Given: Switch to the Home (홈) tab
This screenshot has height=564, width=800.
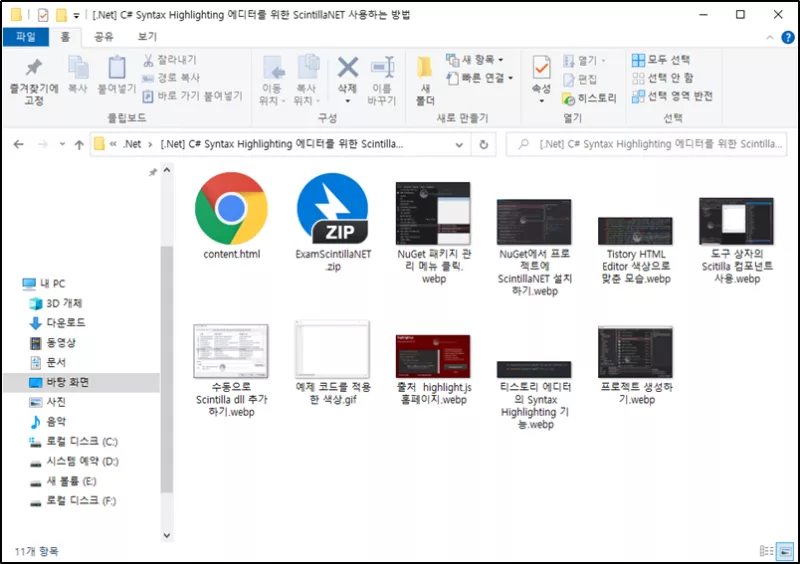Looking at the screenshot, I should point(65,37).
